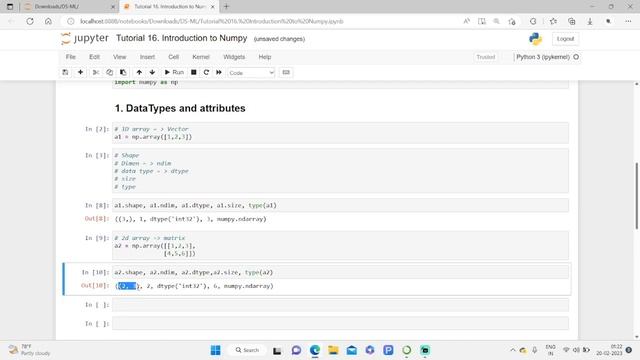Select cell In [9] with a2 matrix code
The image size is (640, 360).
[340, 246]
